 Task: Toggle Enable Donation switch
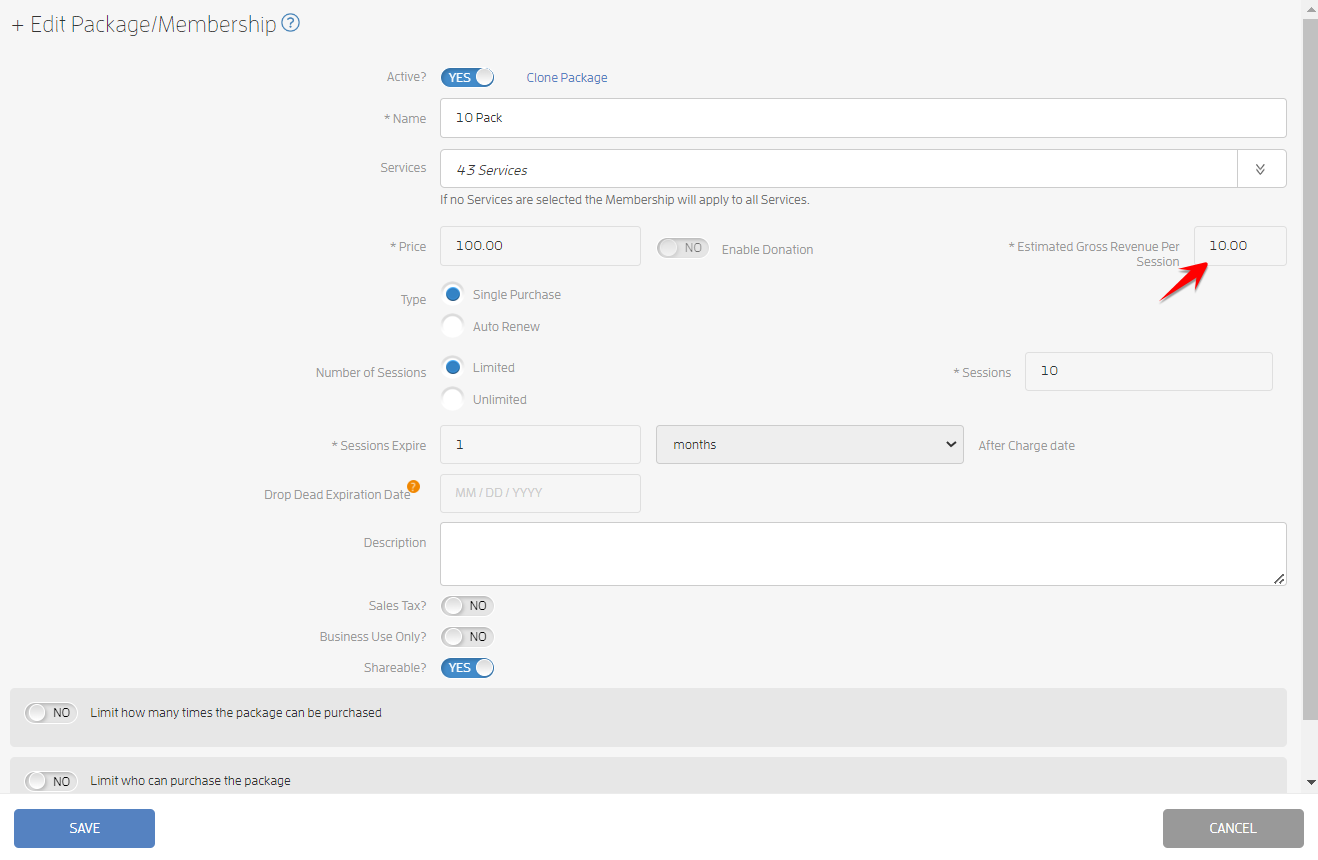pyautogui.click(x=683, y=248)
